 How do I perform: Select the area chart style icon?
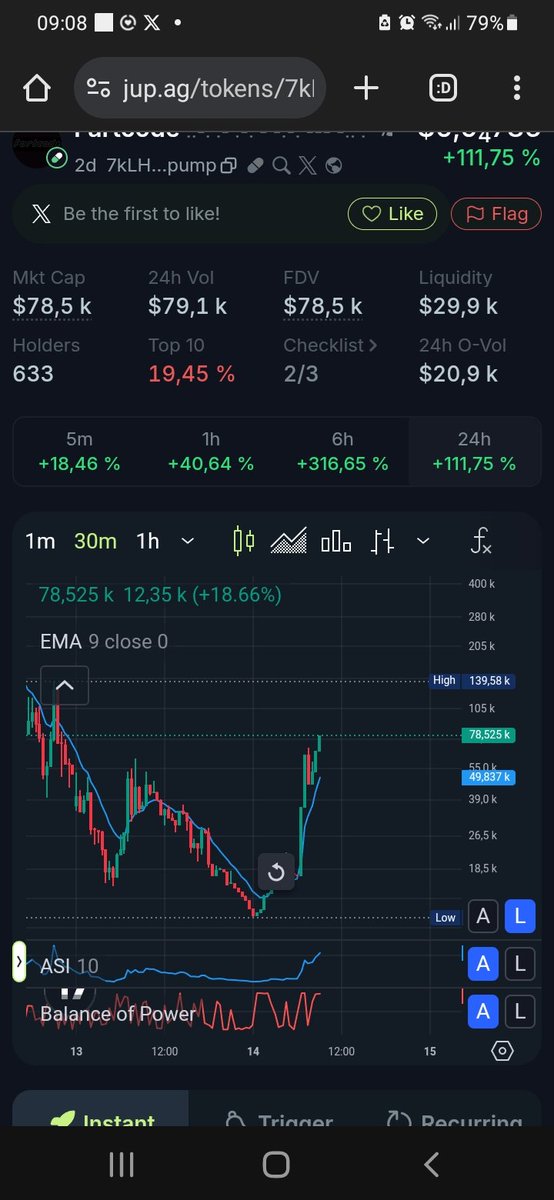pos(289,541)
